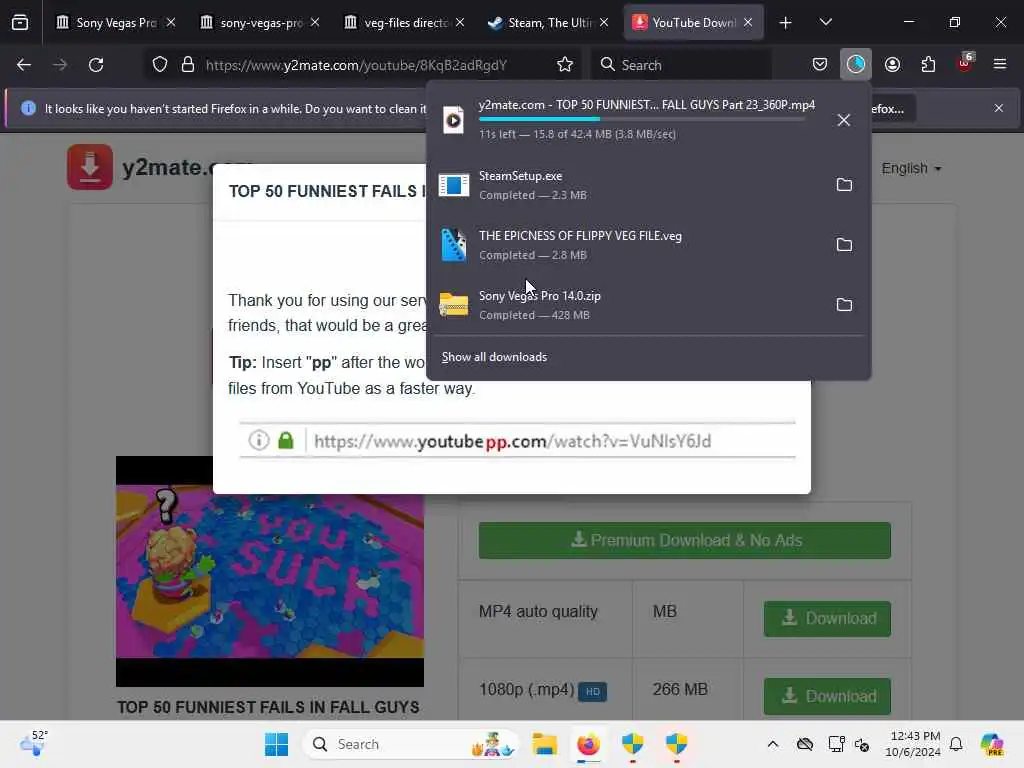
Task: Open tracking protection shield icon
Action: click(x=160, y=65)
